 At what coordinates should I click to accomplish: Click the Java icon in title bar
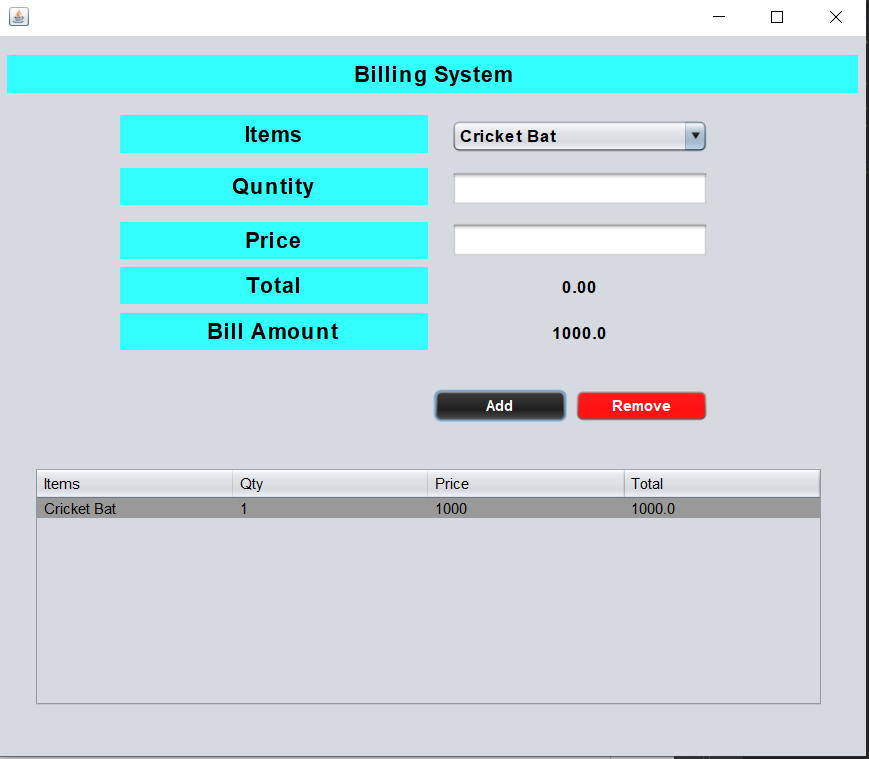[19, 17]
